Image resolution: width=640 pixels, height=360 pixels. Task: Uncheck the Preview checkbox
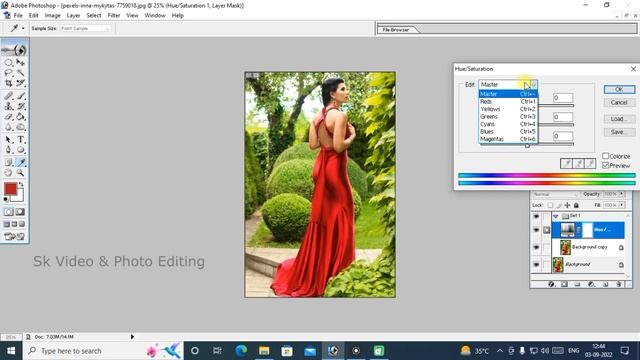click(606, 165)
